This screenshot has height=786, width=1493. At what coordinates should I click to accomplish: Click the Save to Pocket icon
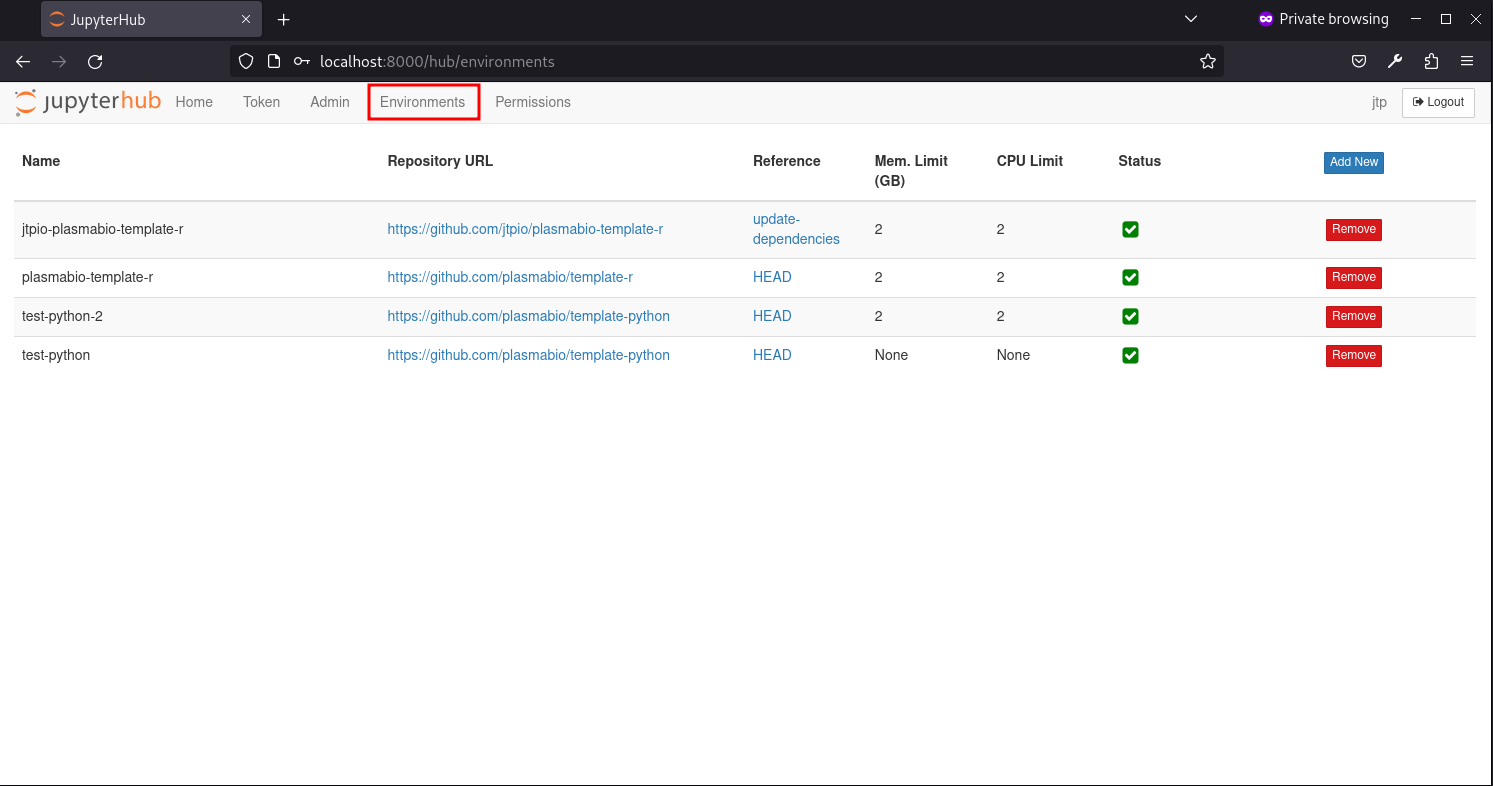(1359, 61)
